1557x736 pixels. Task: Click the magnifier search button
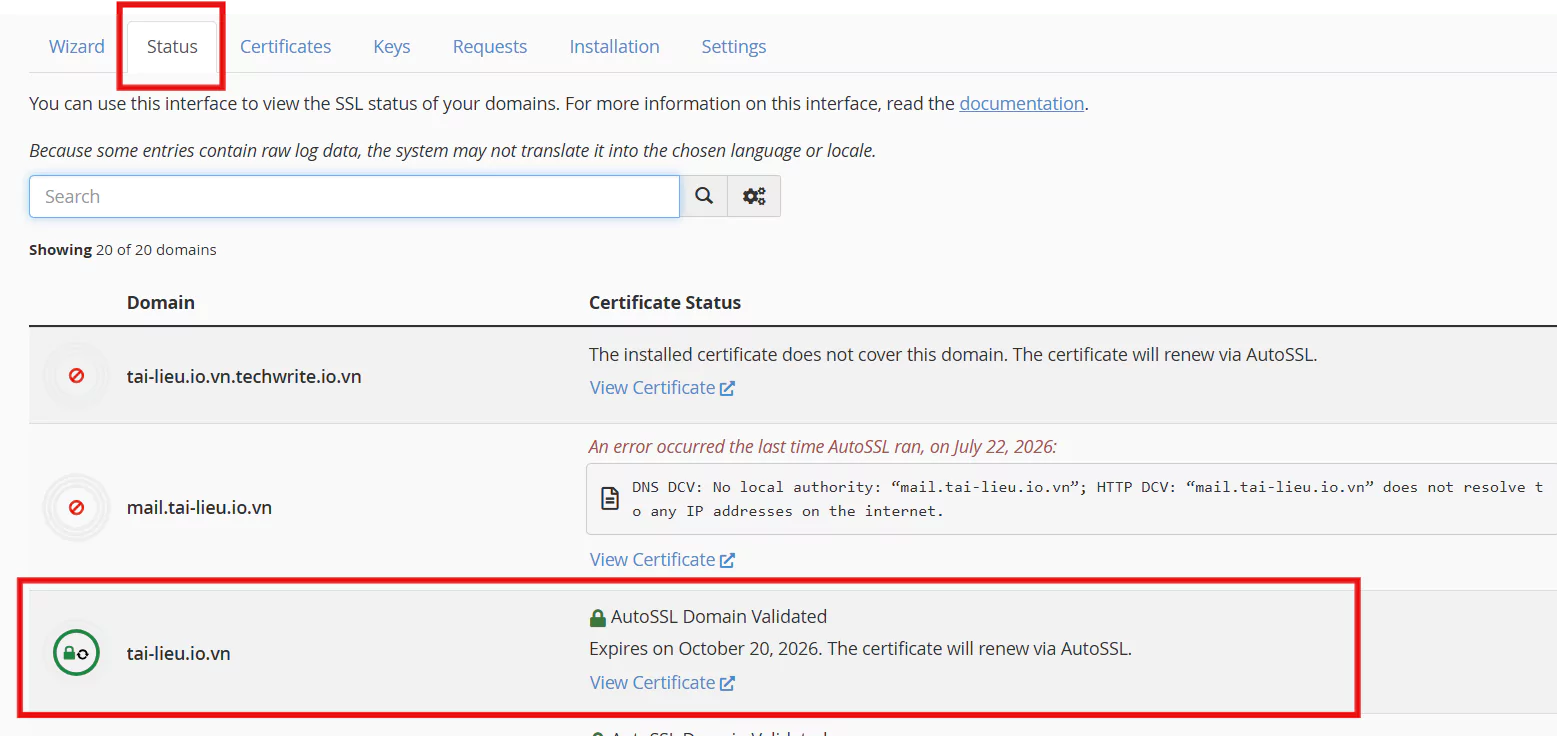coord(704,197)
